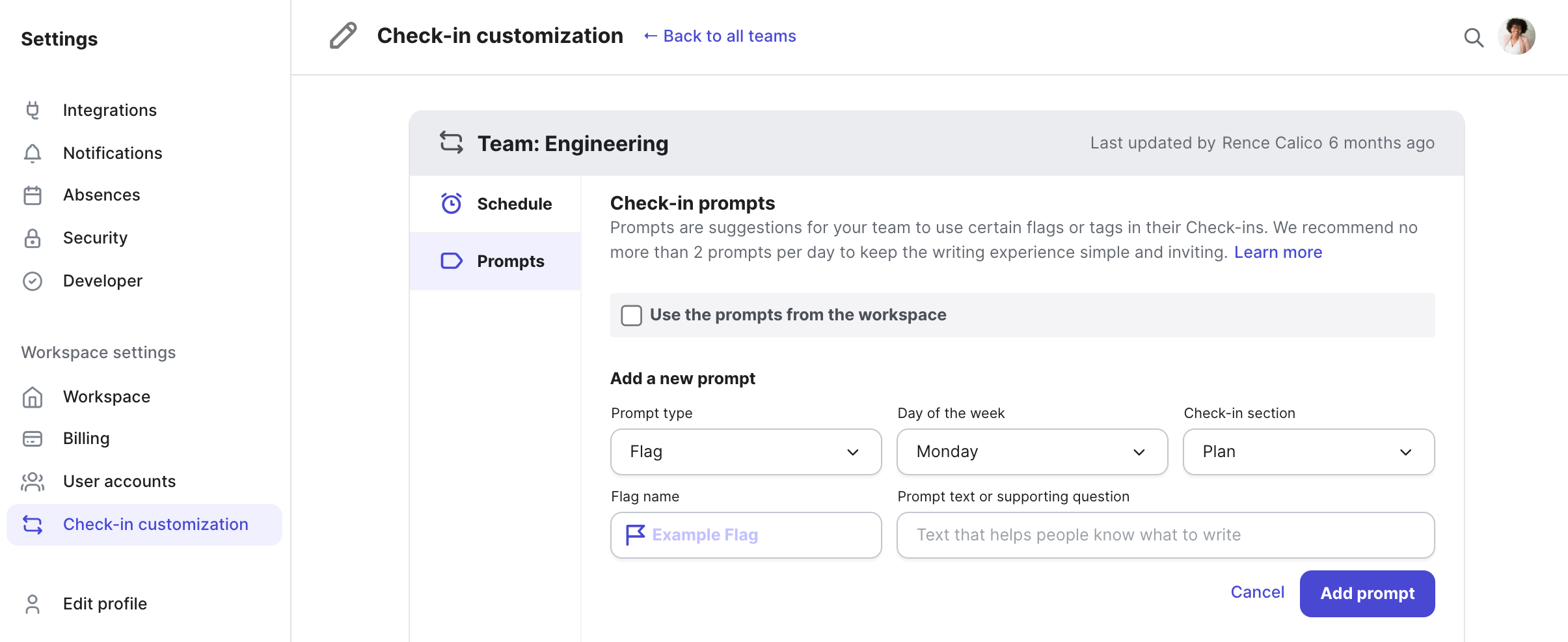Focus the Prompt text or supporting question field
1568x642 pixels.
1165,535
